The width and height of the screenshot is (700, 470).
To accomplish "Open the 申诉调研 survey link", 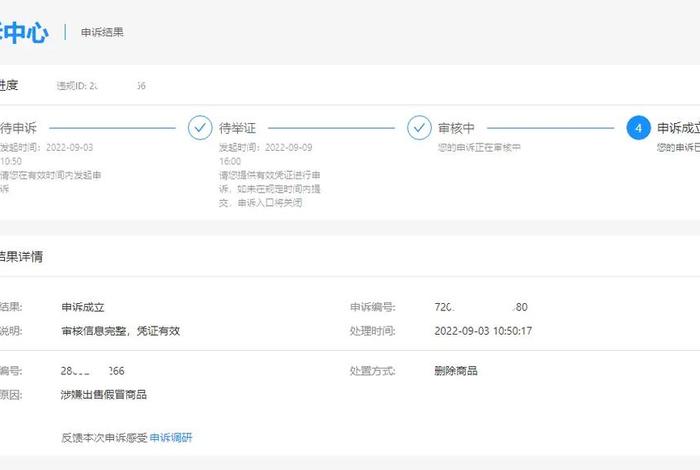I will click(171, 437).
